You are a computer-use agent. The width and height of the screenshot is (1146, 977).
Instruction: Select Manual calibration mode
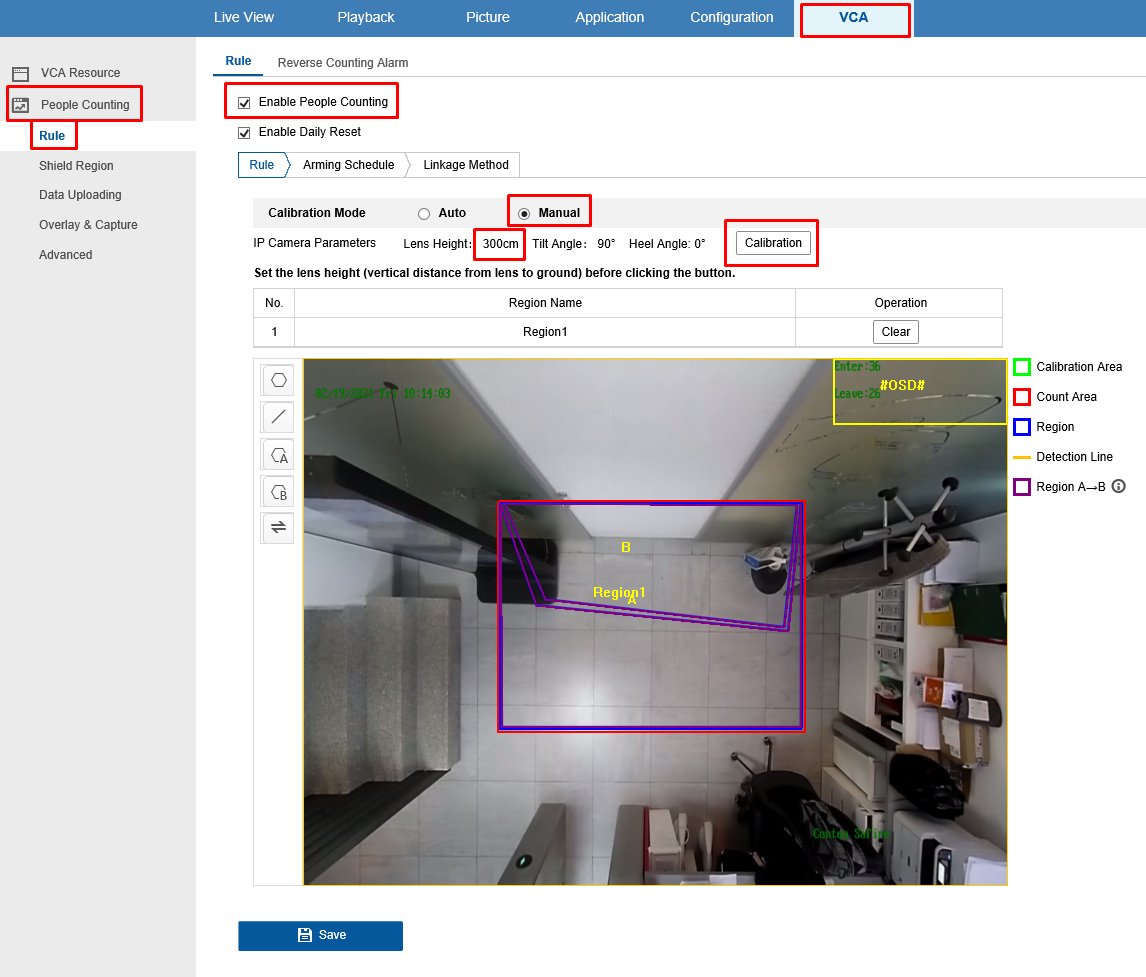524,214
